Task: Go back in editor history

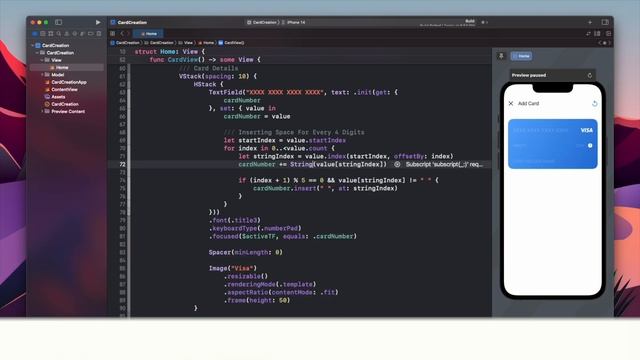Action: tap(122, 33)
